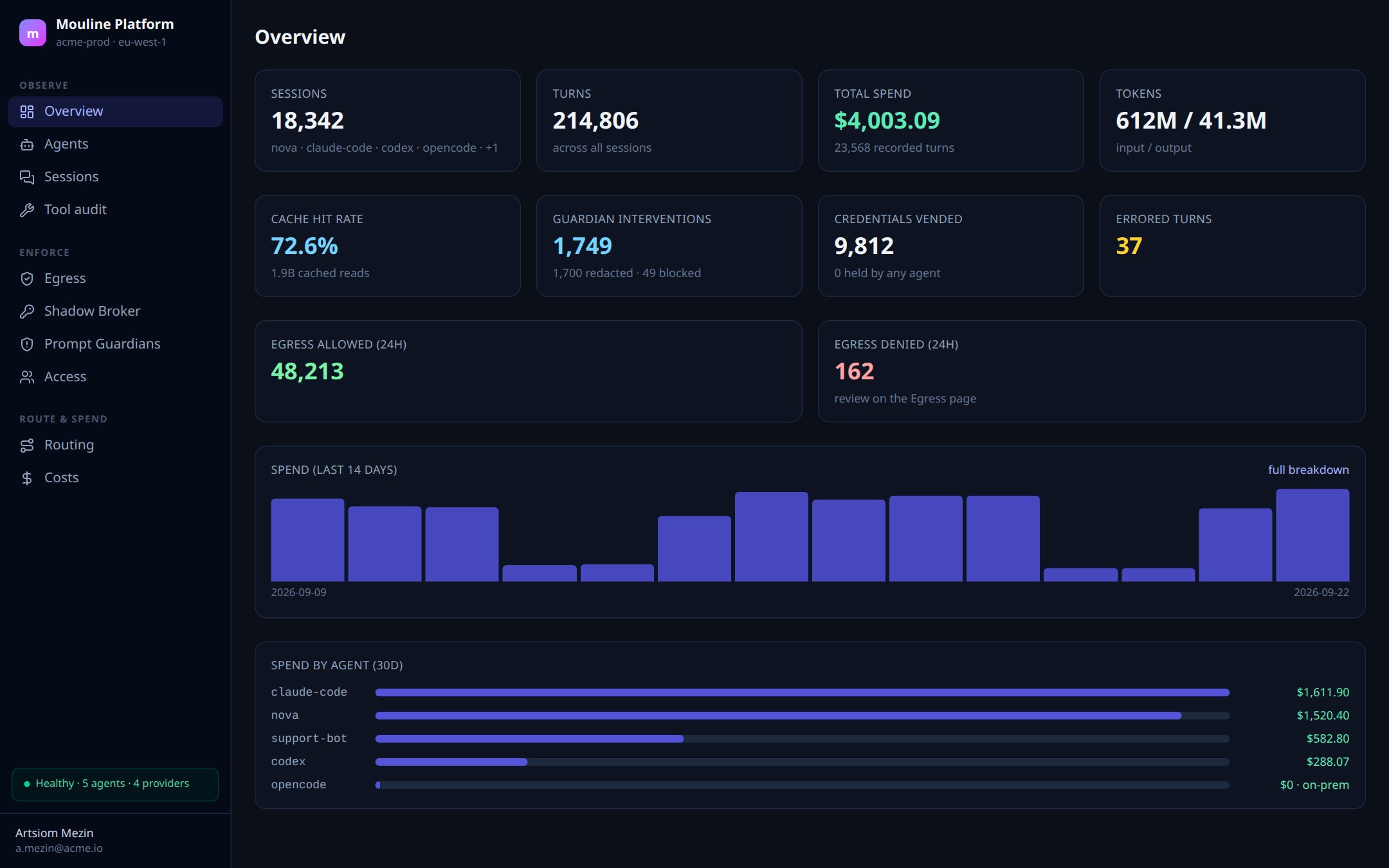
Task: Click the $1,520.40 spend value
Action: pos(1323,716)
